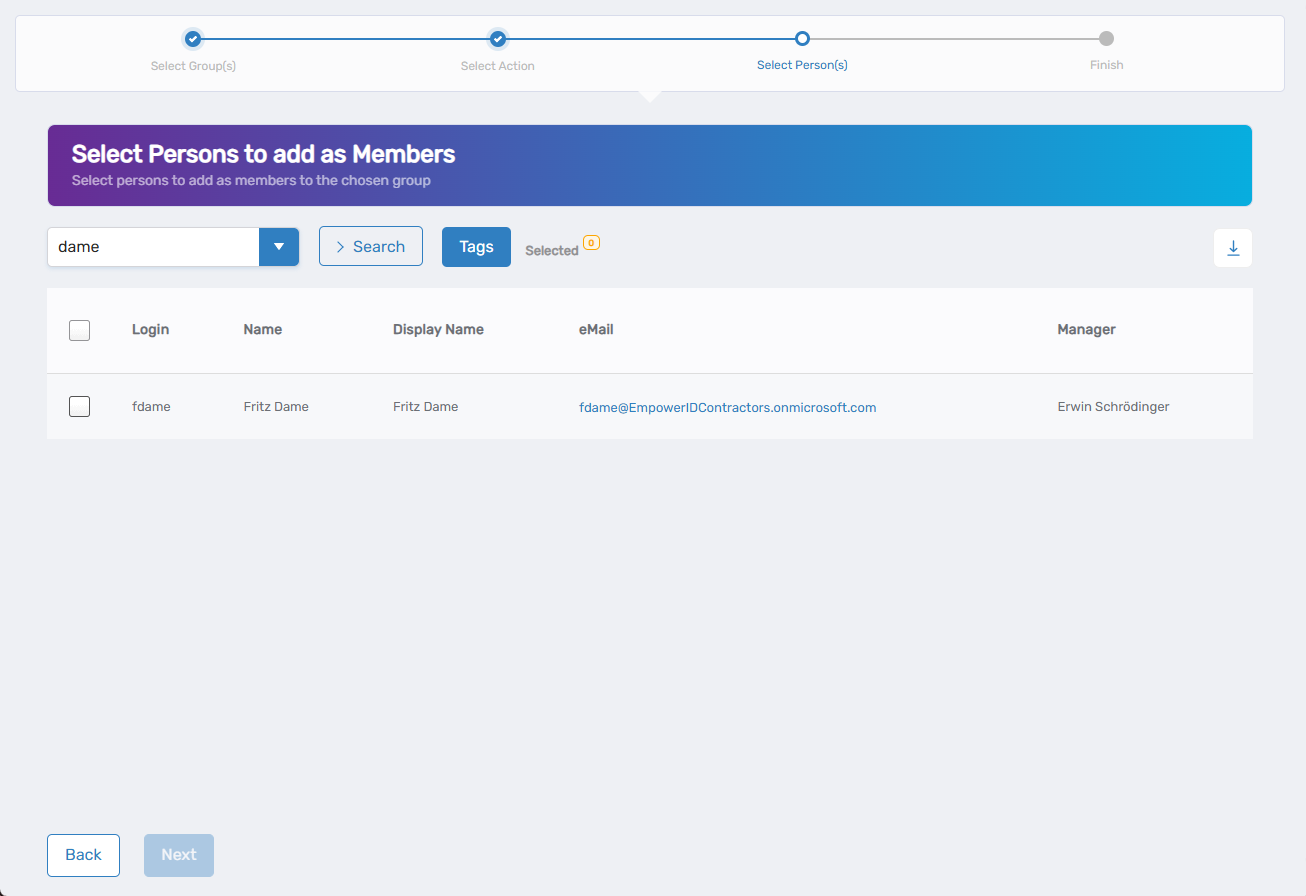
Task: Click the Selected counter badge showing zero
Action: click(x=591, y=242)
